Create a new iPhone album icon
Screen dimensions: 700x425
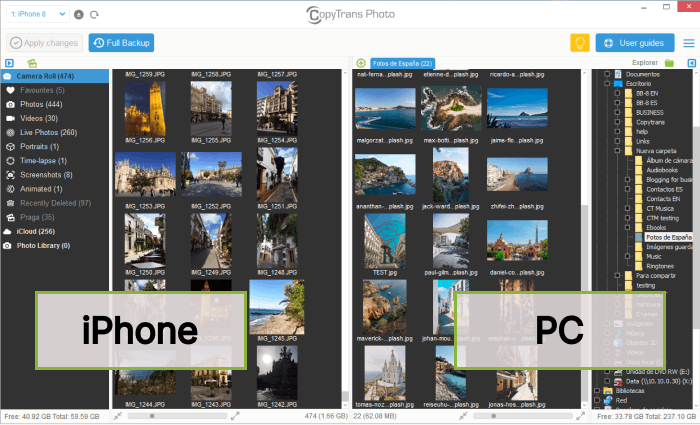32,63
